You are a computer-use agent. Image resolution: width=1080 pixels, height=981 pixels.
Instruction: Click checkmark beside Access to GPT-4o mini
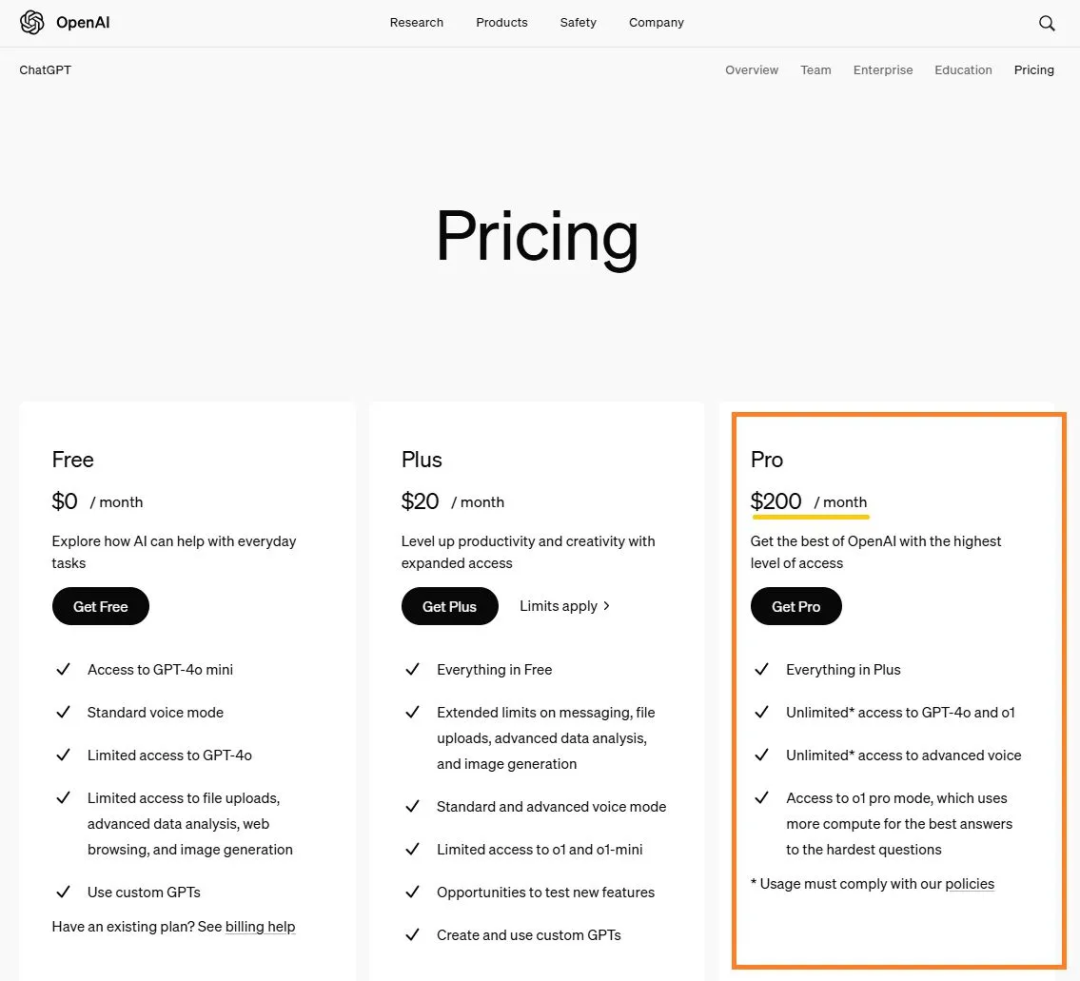pos(63,669)
